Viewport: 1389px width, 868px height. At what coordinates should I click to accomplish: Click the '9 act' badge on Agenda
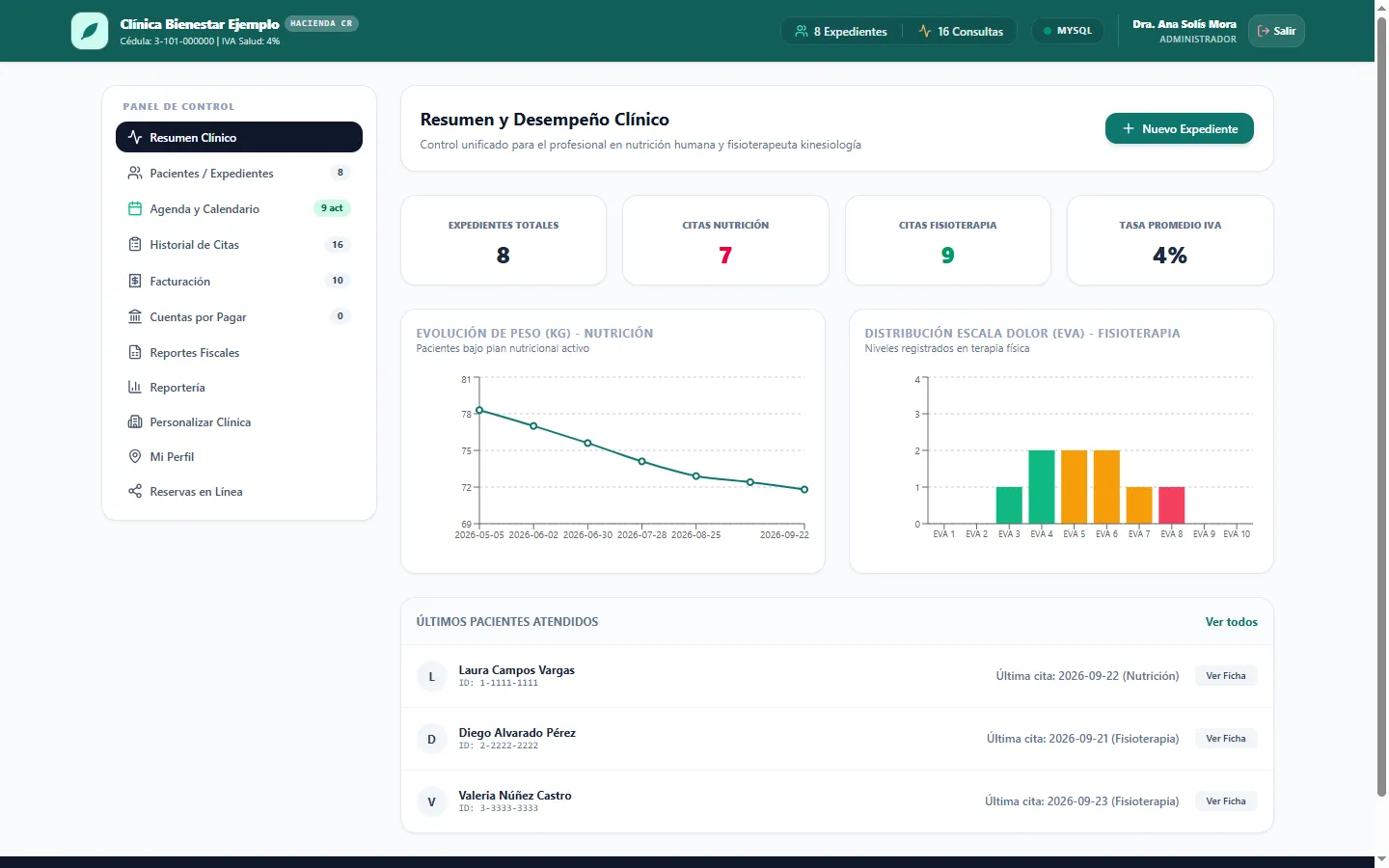pos(332,208)
